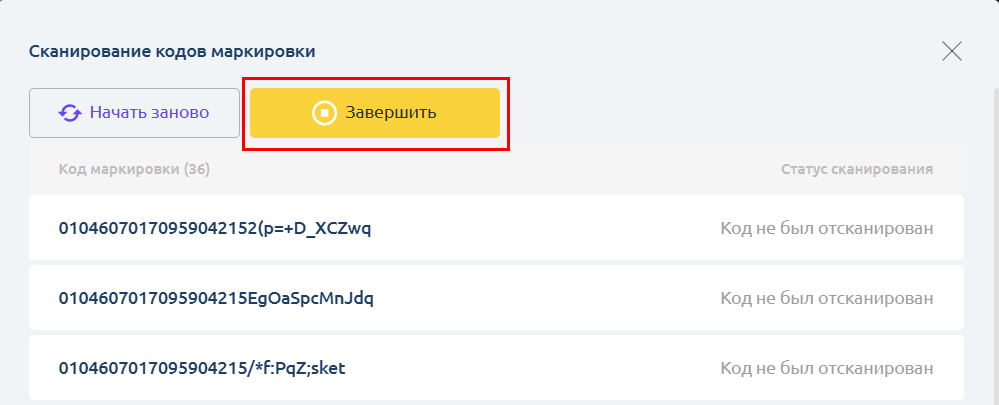This screenshot has height=405, width=999.
Task: Select code ending with /*f:PqZ;sket
Action: 202,368
